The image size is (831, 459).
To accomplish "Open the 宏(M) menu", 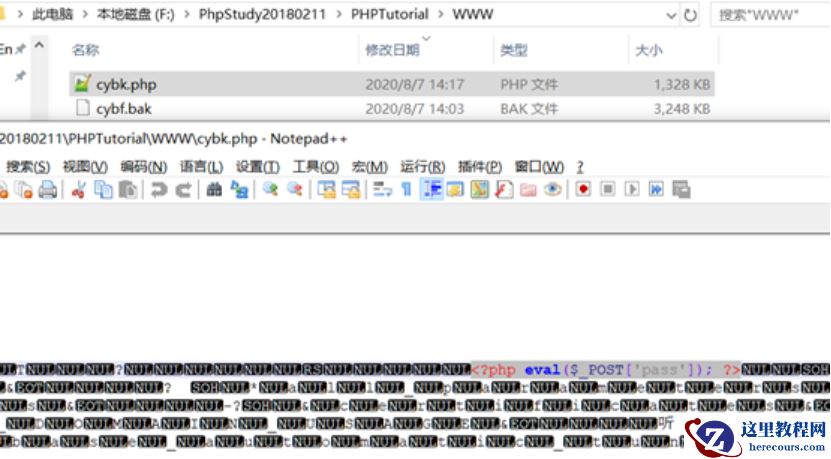I will click(369, 167).
